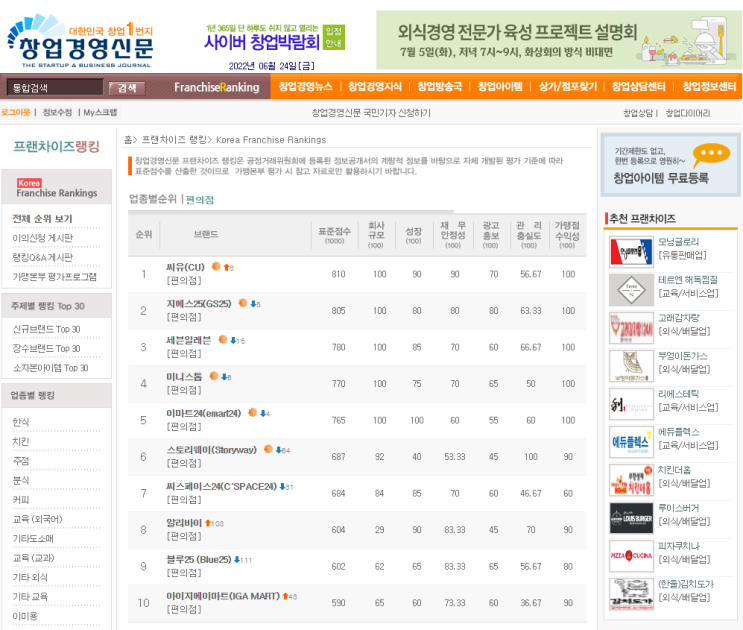Select the 기타도소매 industry ranking
743x630 pixels.
pyautogui.click(x=33, y=538)
